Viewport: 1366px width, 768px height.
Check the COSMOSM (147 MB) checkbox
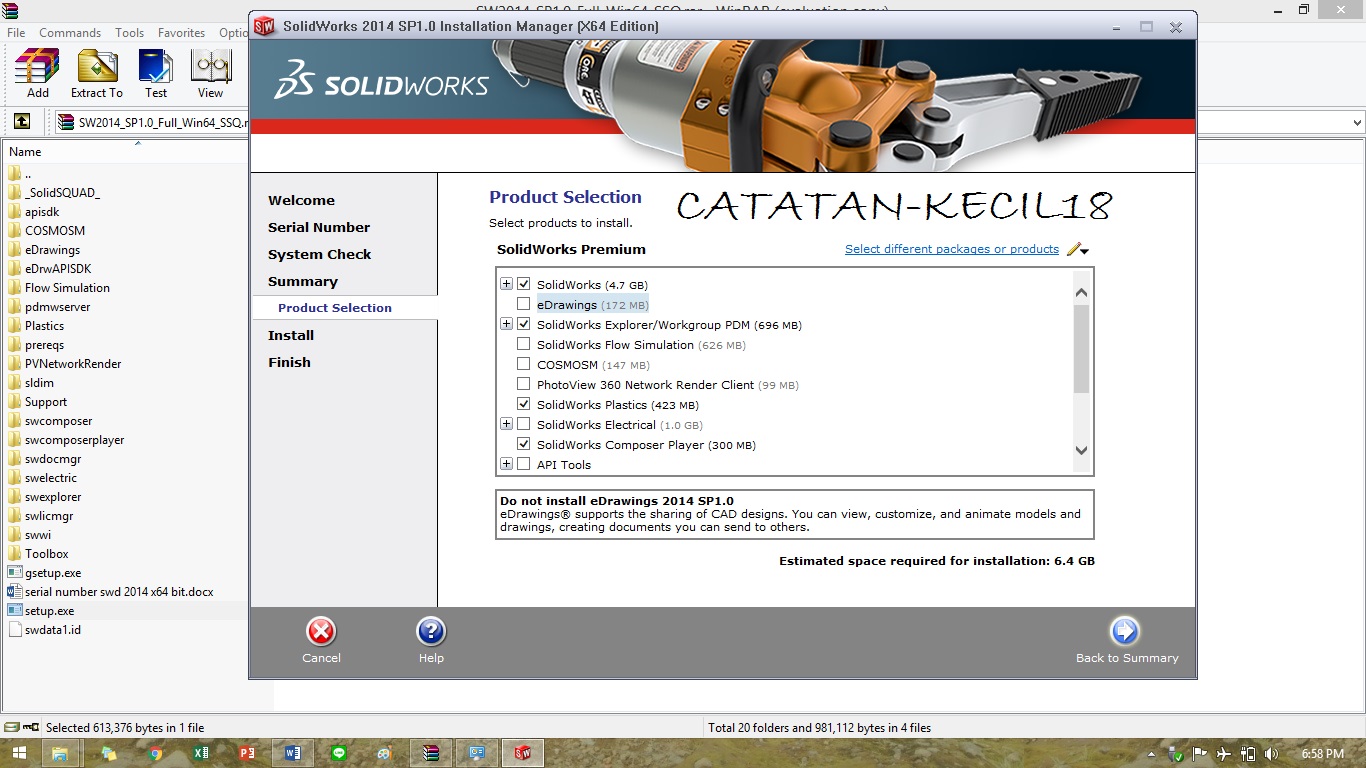click(523, 364)
